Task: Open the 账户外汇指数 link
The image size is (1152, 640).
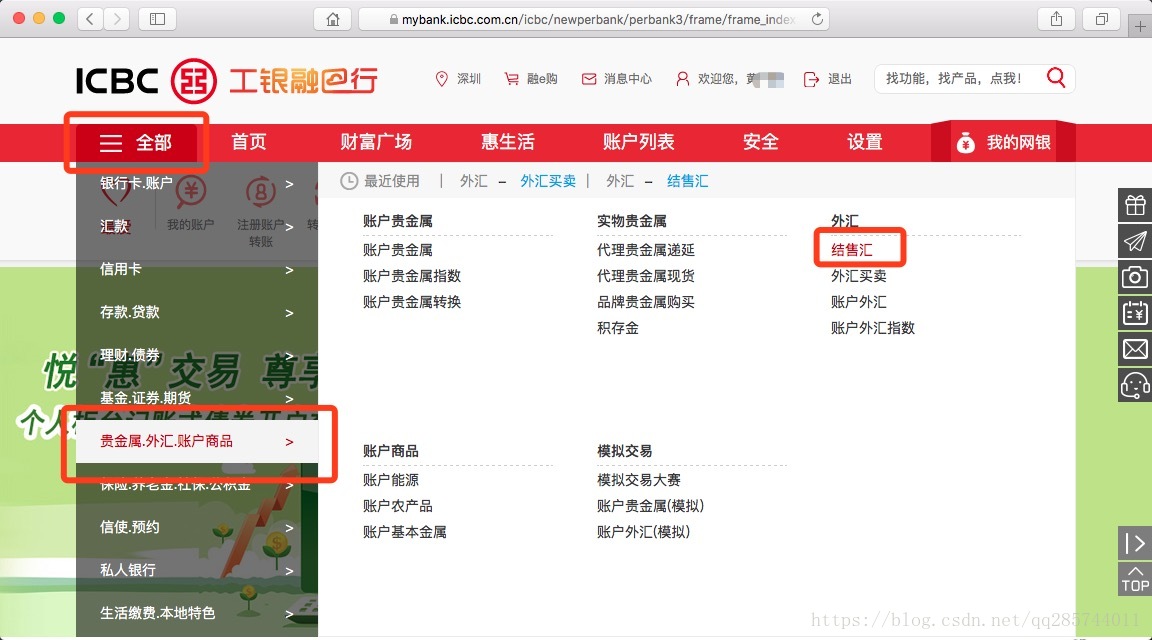Action: (x=873, y=328)
